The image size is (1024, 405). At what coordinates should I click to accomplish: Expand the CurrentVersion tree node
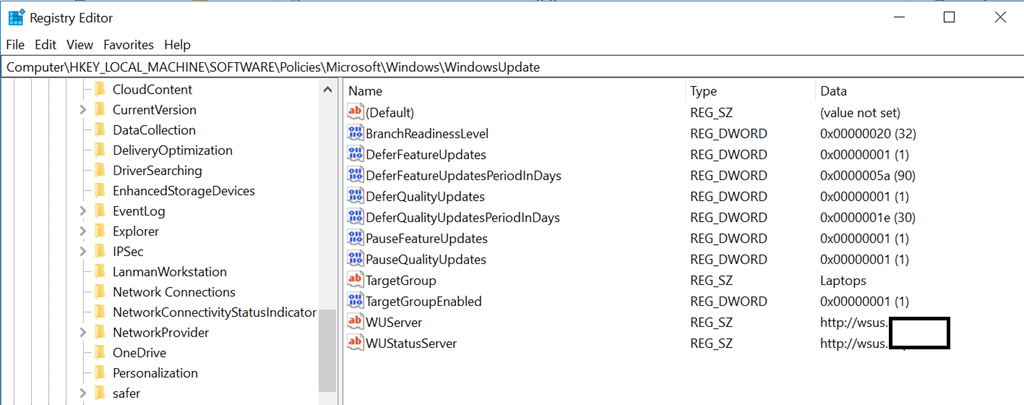tap(83, 110)
